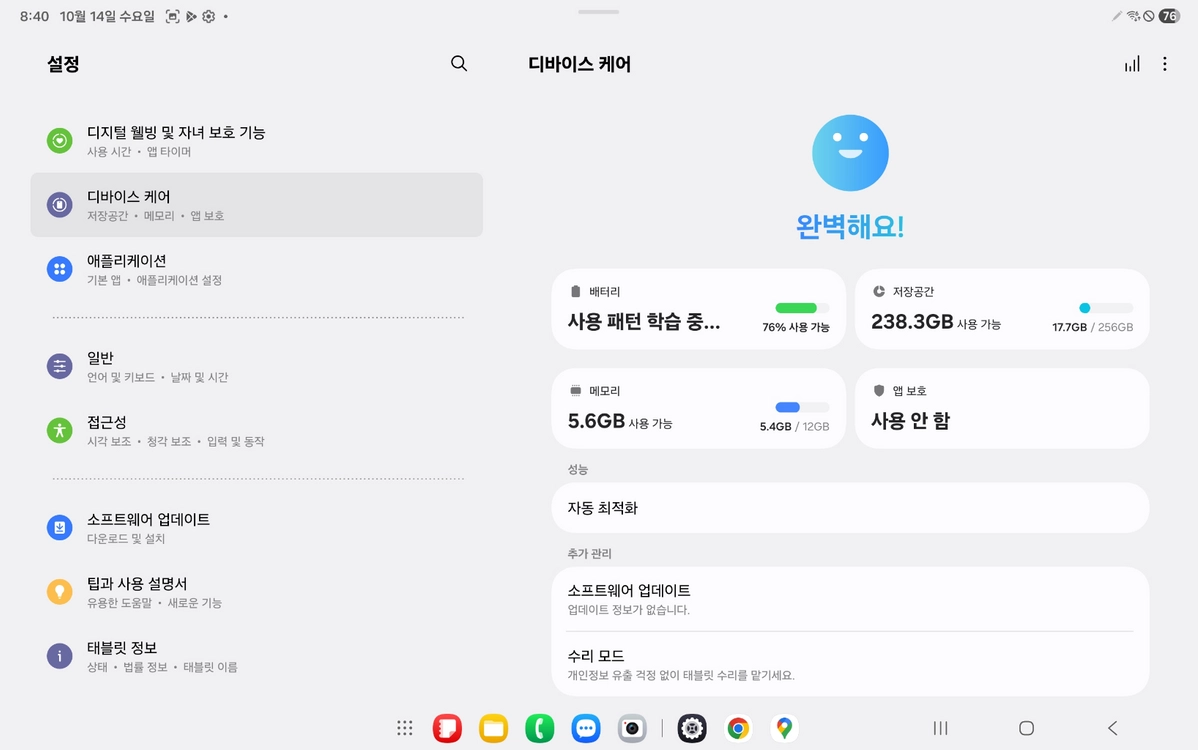
Task: Click the 17.7GB / 256GB storage text
Action: coord(1093,327)
